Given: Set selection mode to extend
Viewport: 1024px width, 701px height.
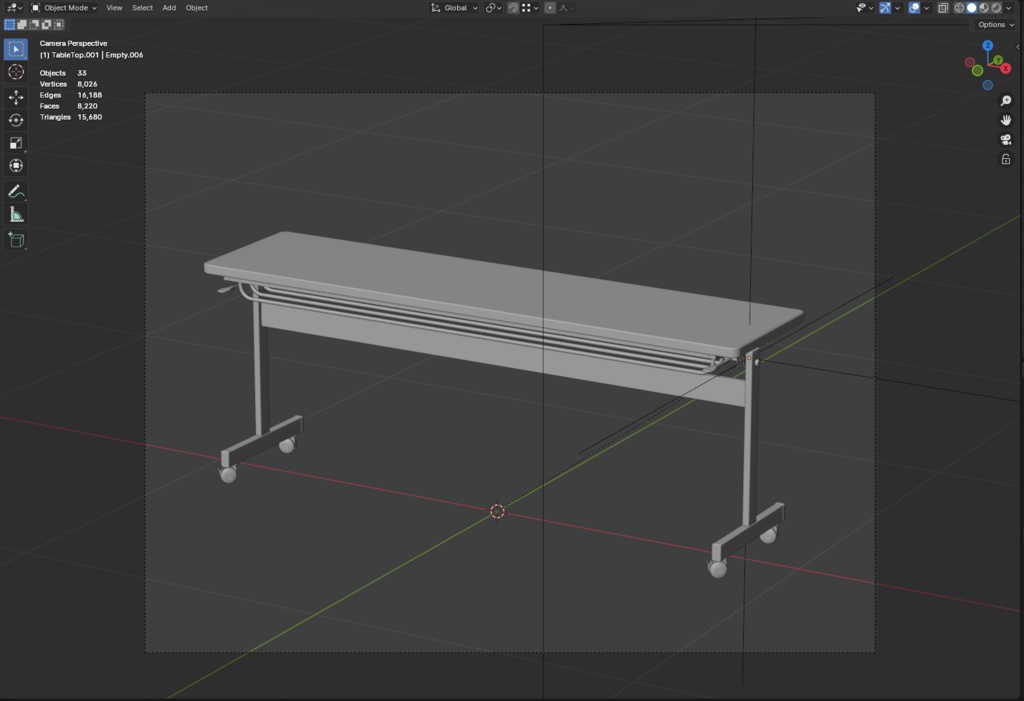Looking at the screenshot, I should point(22,24).
